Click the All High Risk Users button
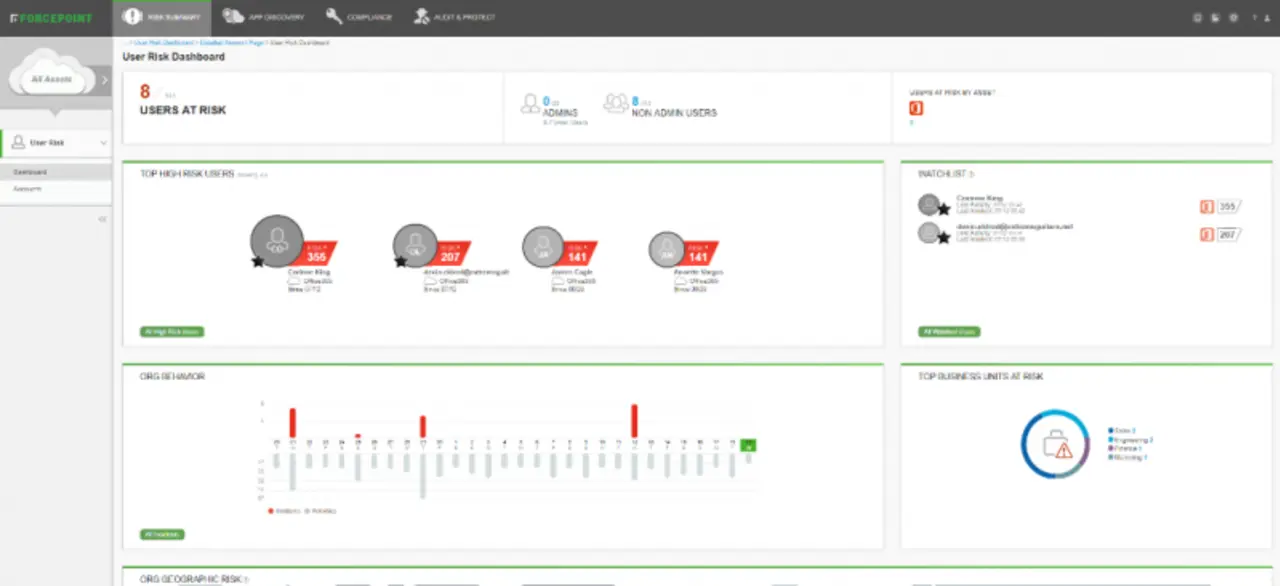The width and height of the screenshot is (1280, 586). (x=172, y=331)
